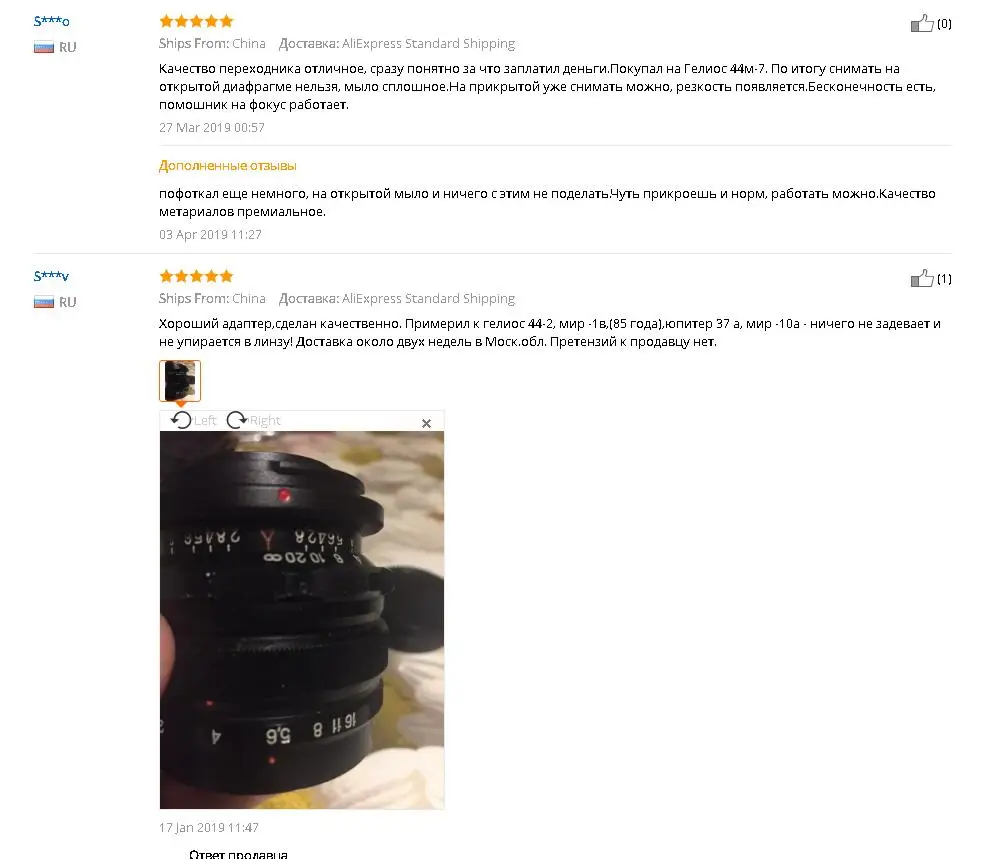Click the Russian flag beside S***v

pos(44,302)
